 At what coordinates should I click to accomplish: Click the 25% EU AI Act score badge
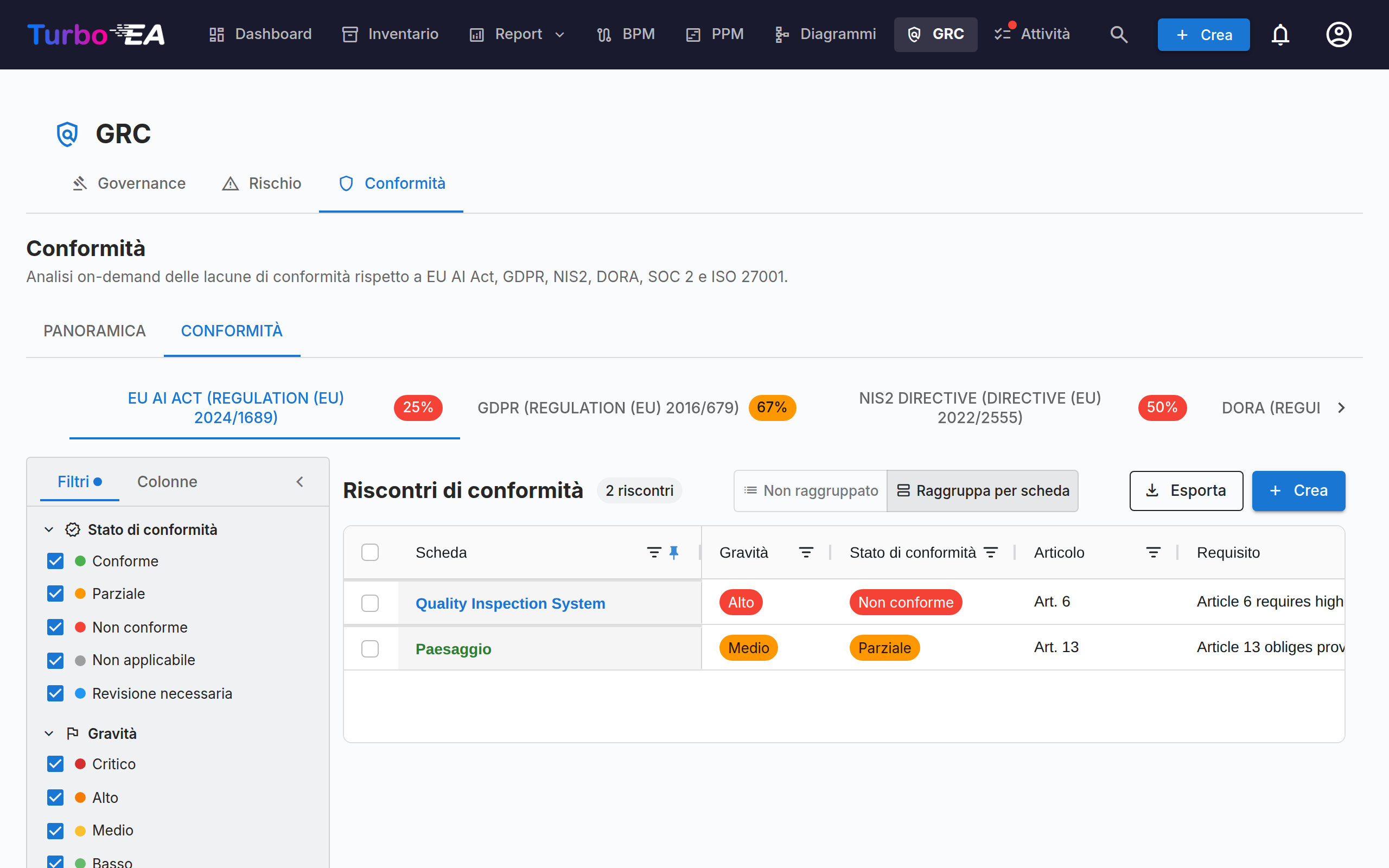(417, 407)
